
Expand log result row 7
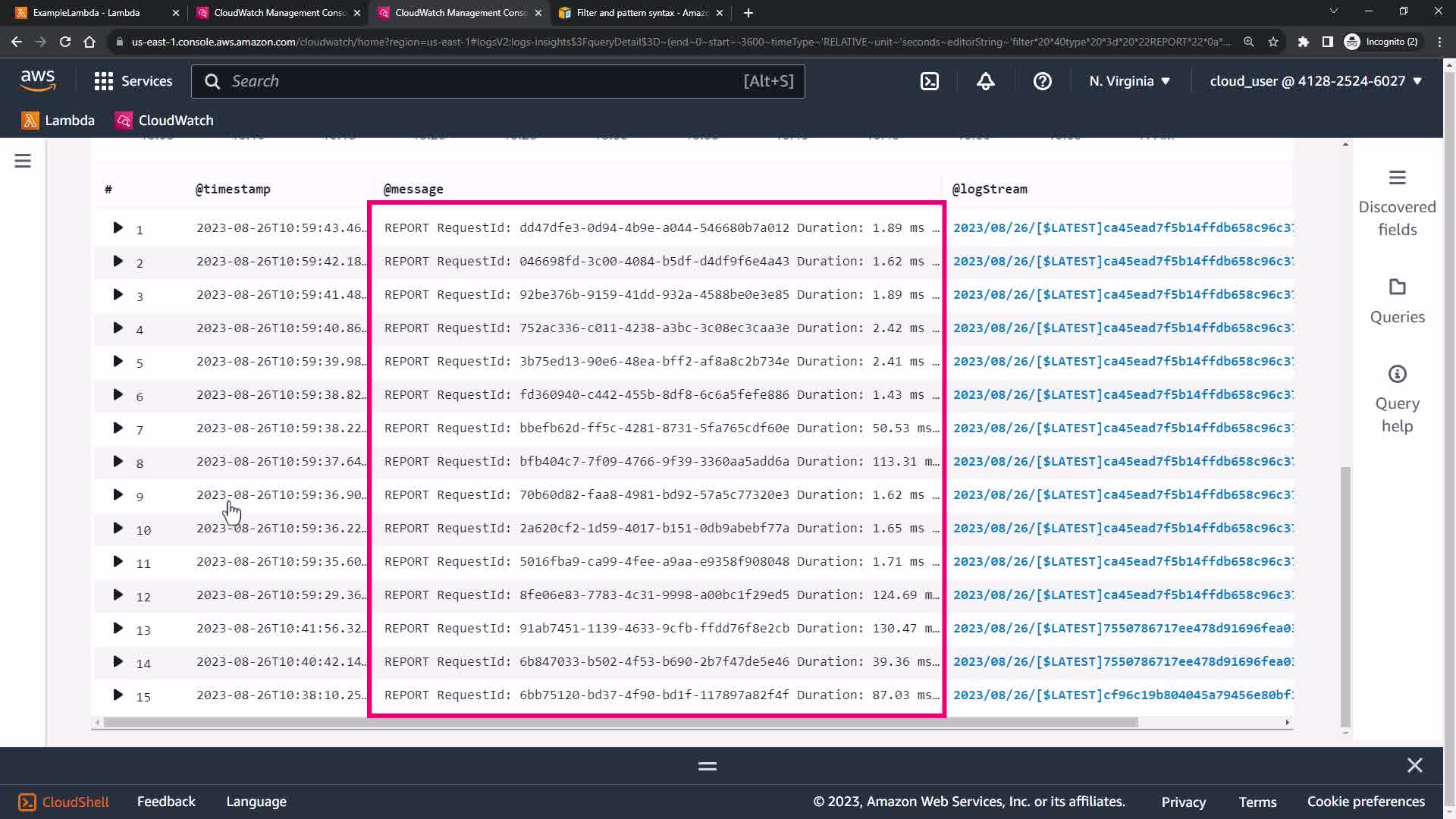point(118,428)
